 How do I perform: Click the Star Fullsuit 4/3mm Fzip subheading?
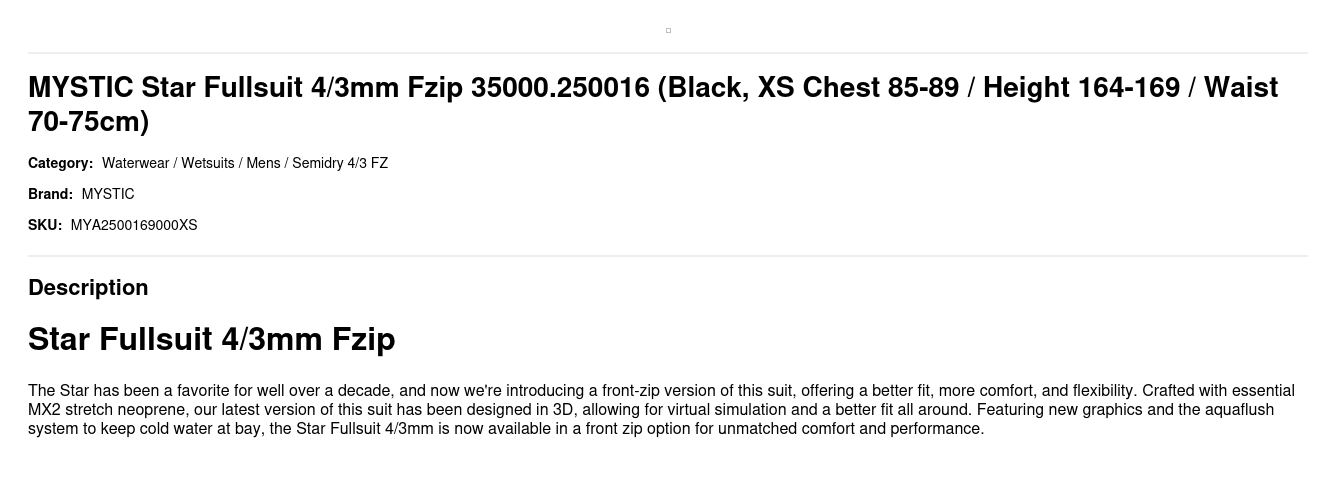(211, 339)
